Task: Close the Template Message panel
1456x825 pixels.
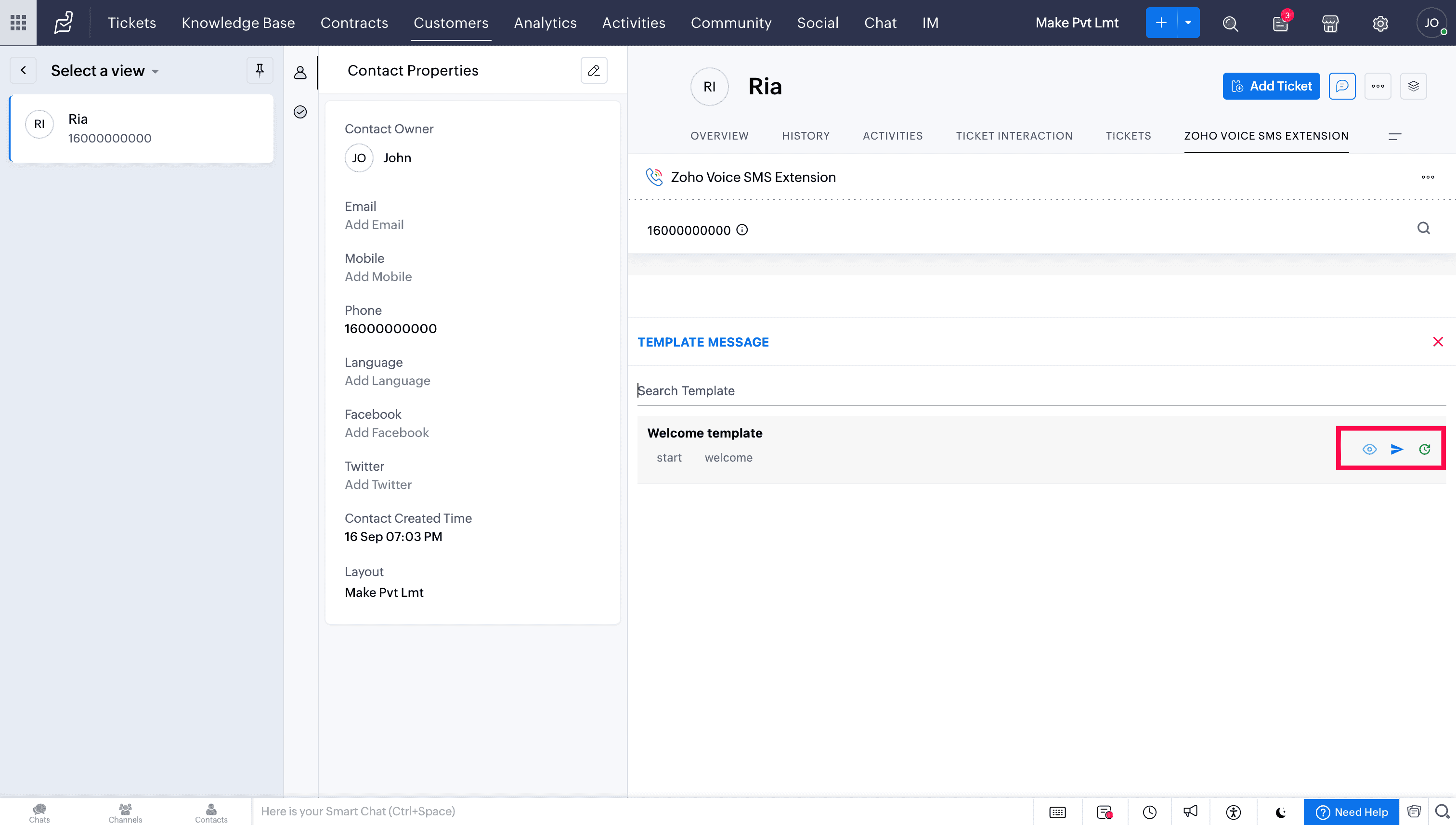Action: [x=1438, y=342]
